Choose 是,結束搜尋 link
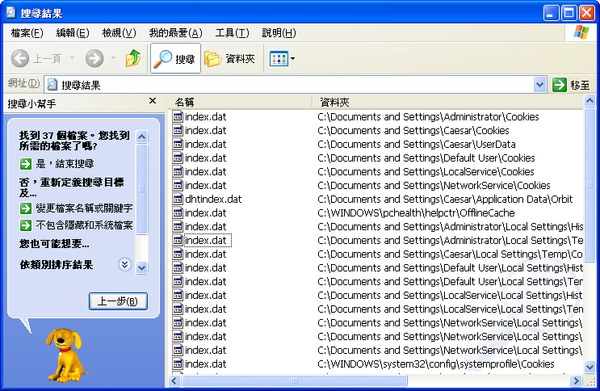600x391 pixels. pyautogui.click(x=64, y=164)
